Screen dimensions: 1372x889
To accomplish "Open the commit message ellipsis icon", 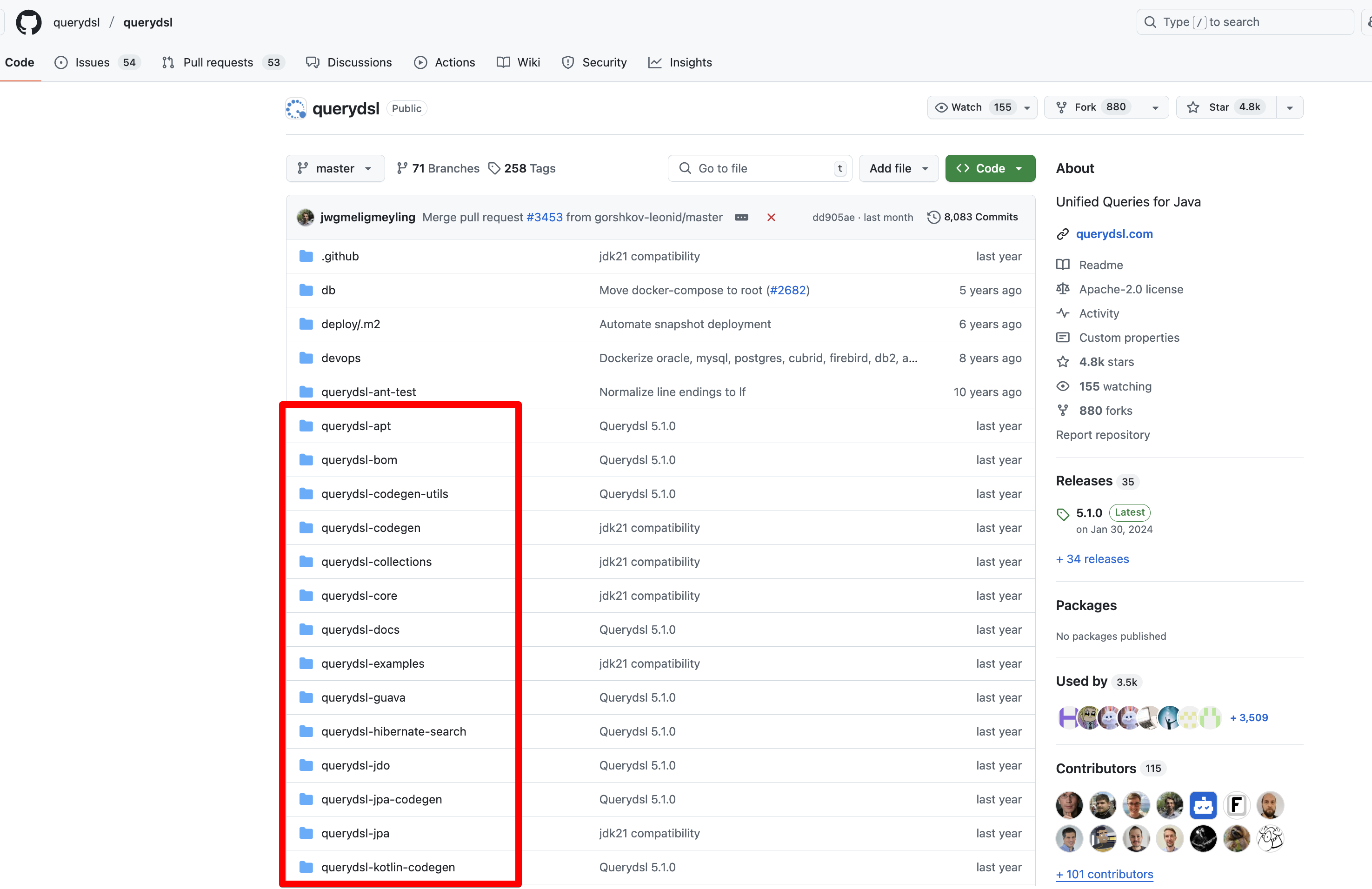I will pos(741,217).
